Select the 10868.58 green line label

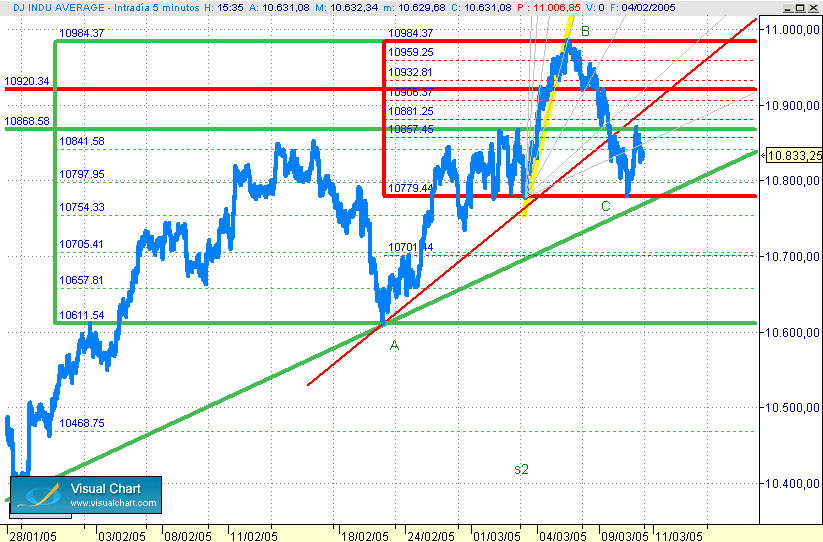27,121
